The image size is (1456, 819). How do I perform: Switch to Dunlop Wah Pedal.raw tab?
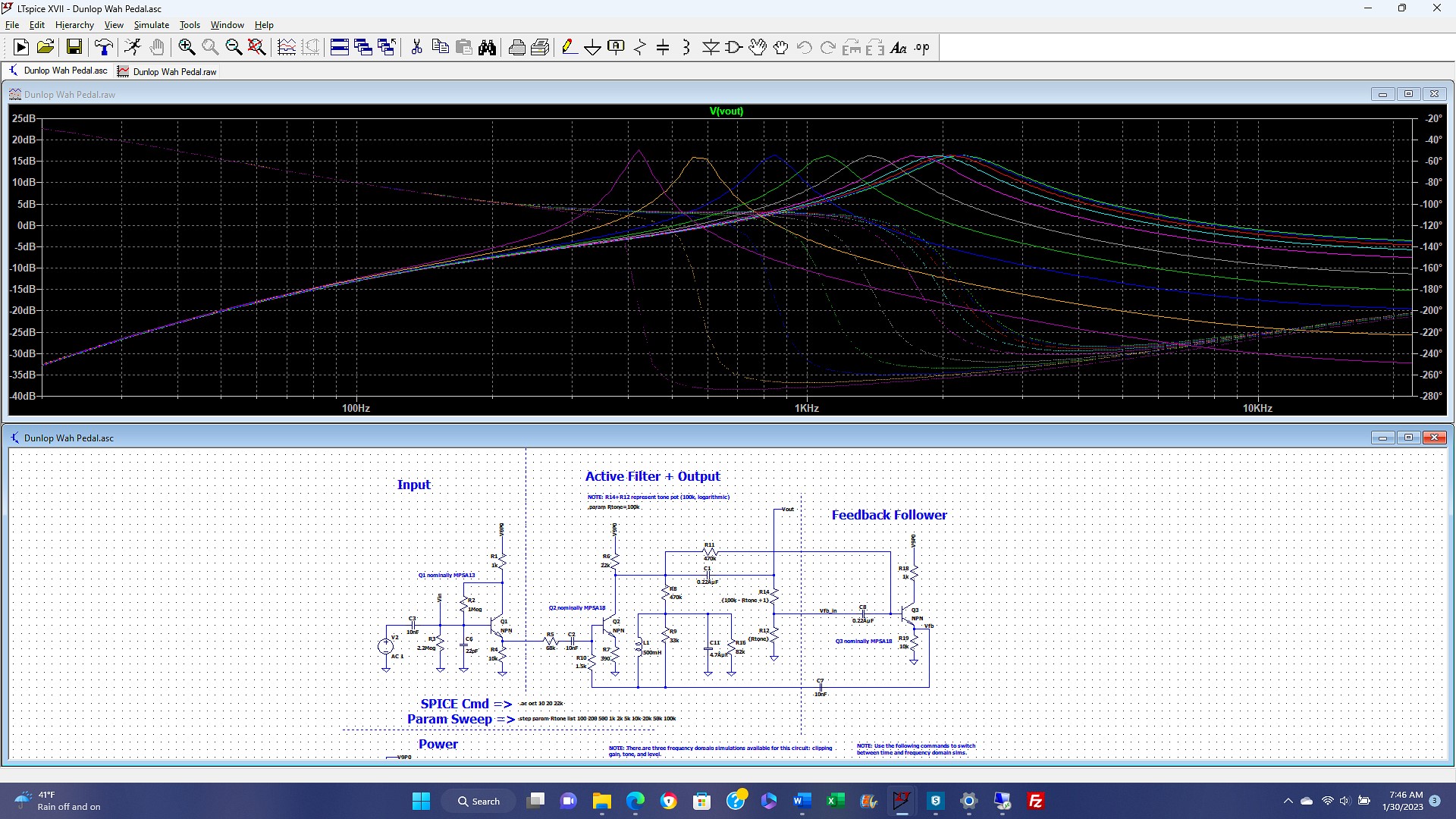167,71
